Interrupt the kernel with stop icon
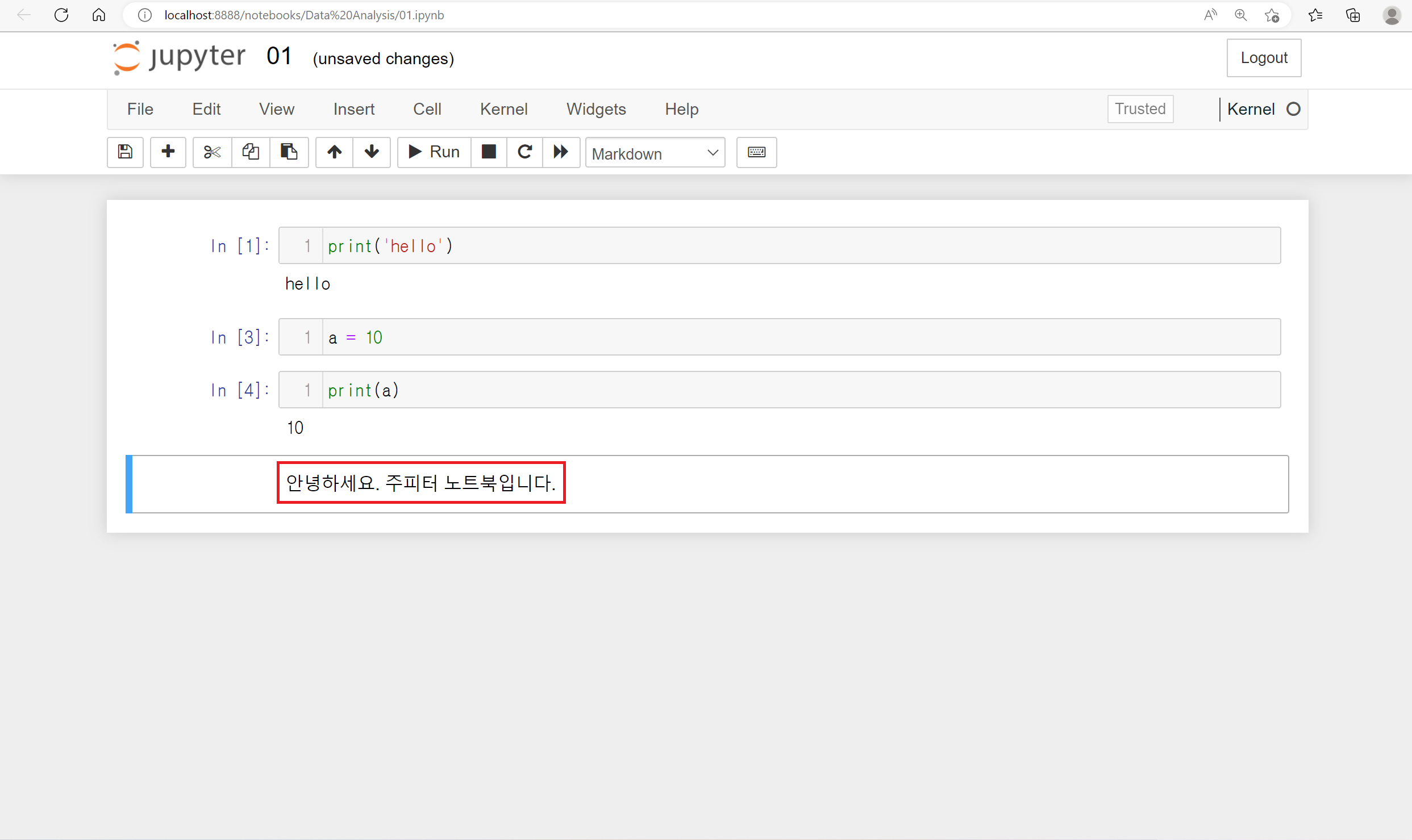 pos(489,152)
